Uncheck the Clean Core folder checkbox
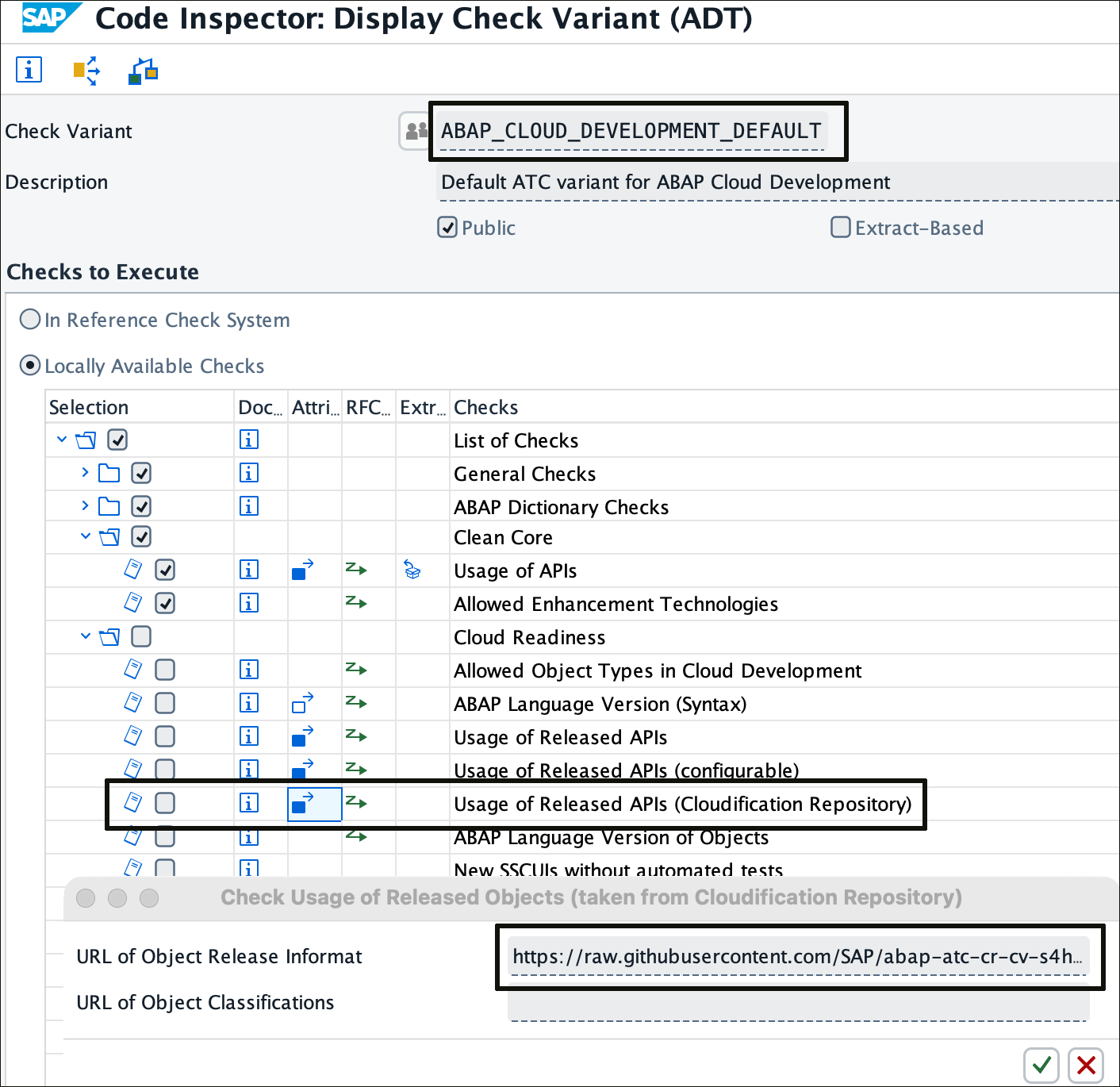1120x1087 pixels. tap(141, 536)
